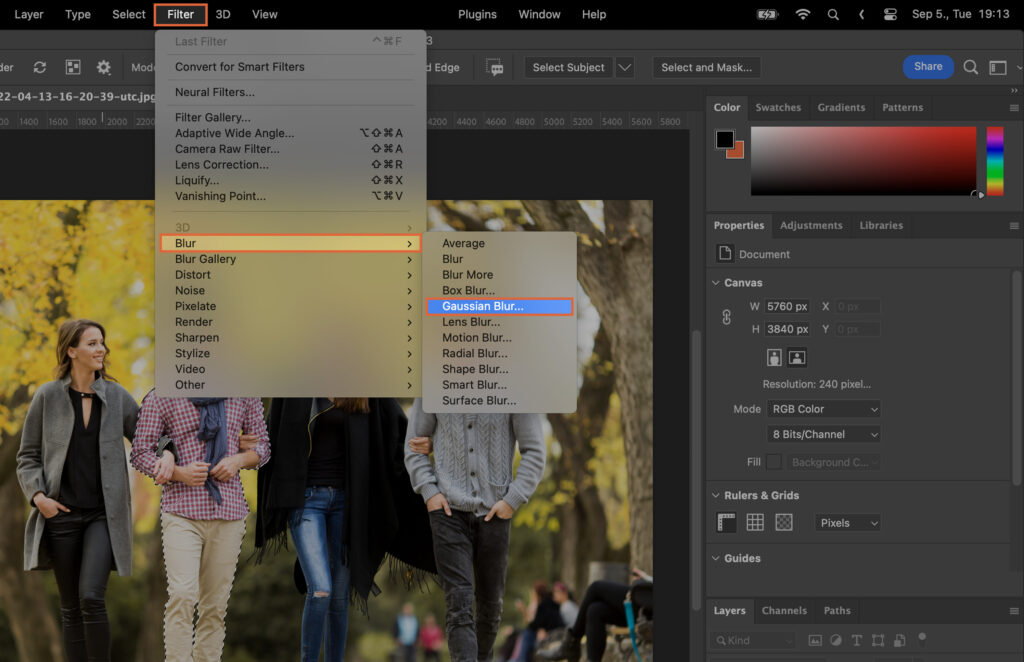Screen dimensions: 1024x662
Task: Filter layers by Type using the T icon
Action: point(856,640)
